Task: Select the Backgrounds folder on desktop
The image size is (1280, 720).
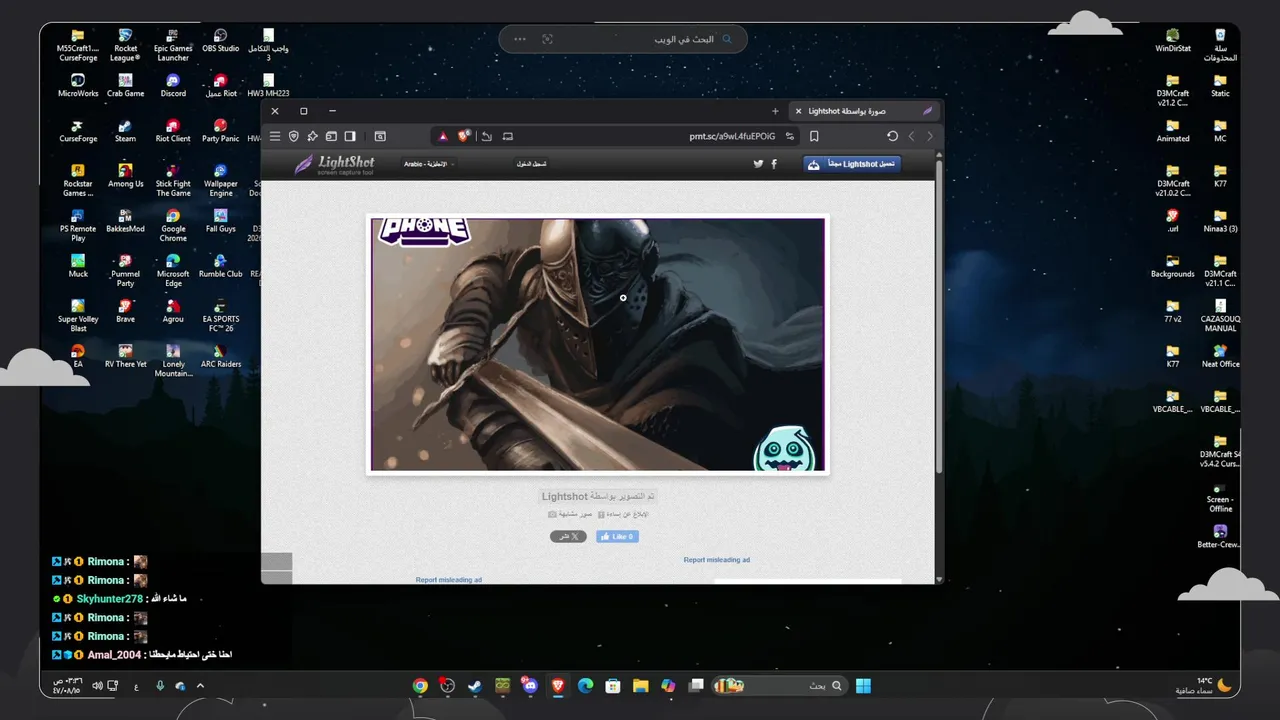Action: [x=1173, y=266]
